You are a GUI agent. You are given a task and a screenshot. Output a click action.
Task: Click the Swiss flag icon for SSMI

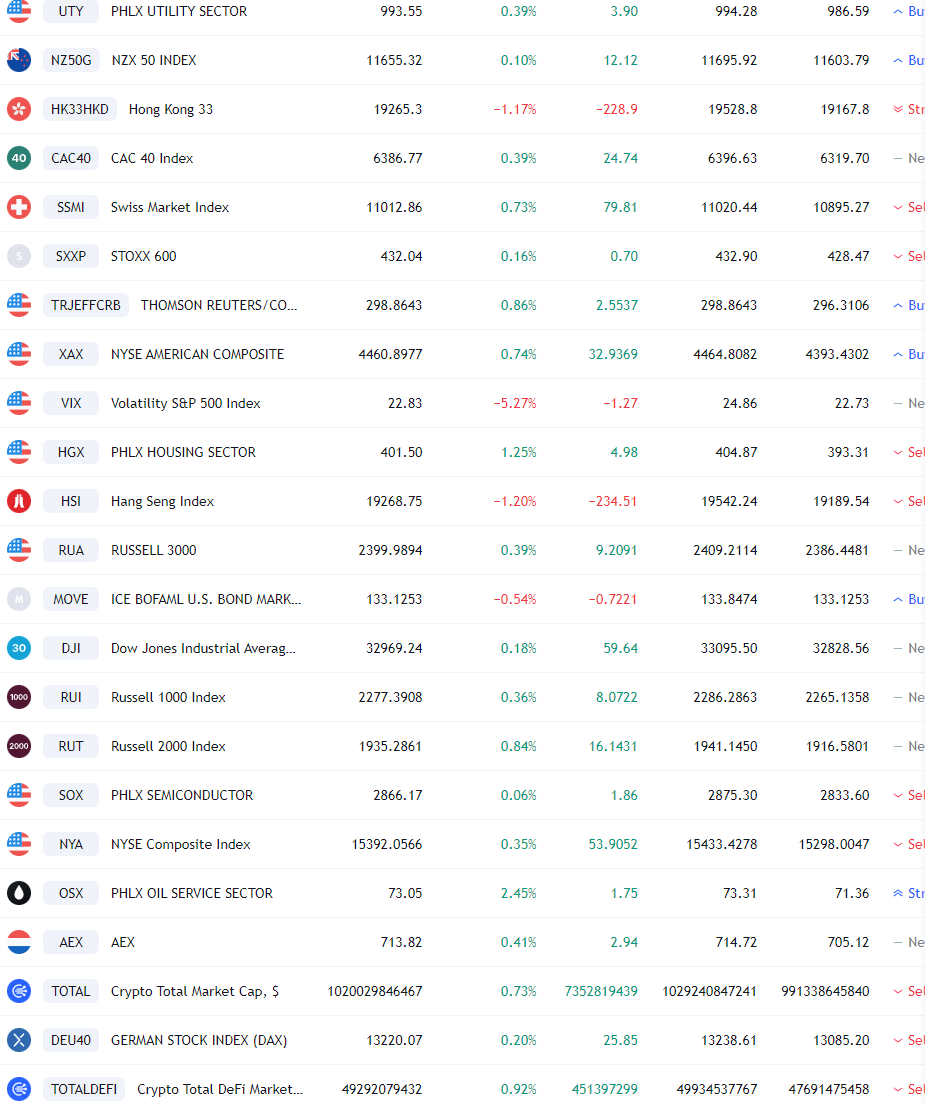(19, 207)
